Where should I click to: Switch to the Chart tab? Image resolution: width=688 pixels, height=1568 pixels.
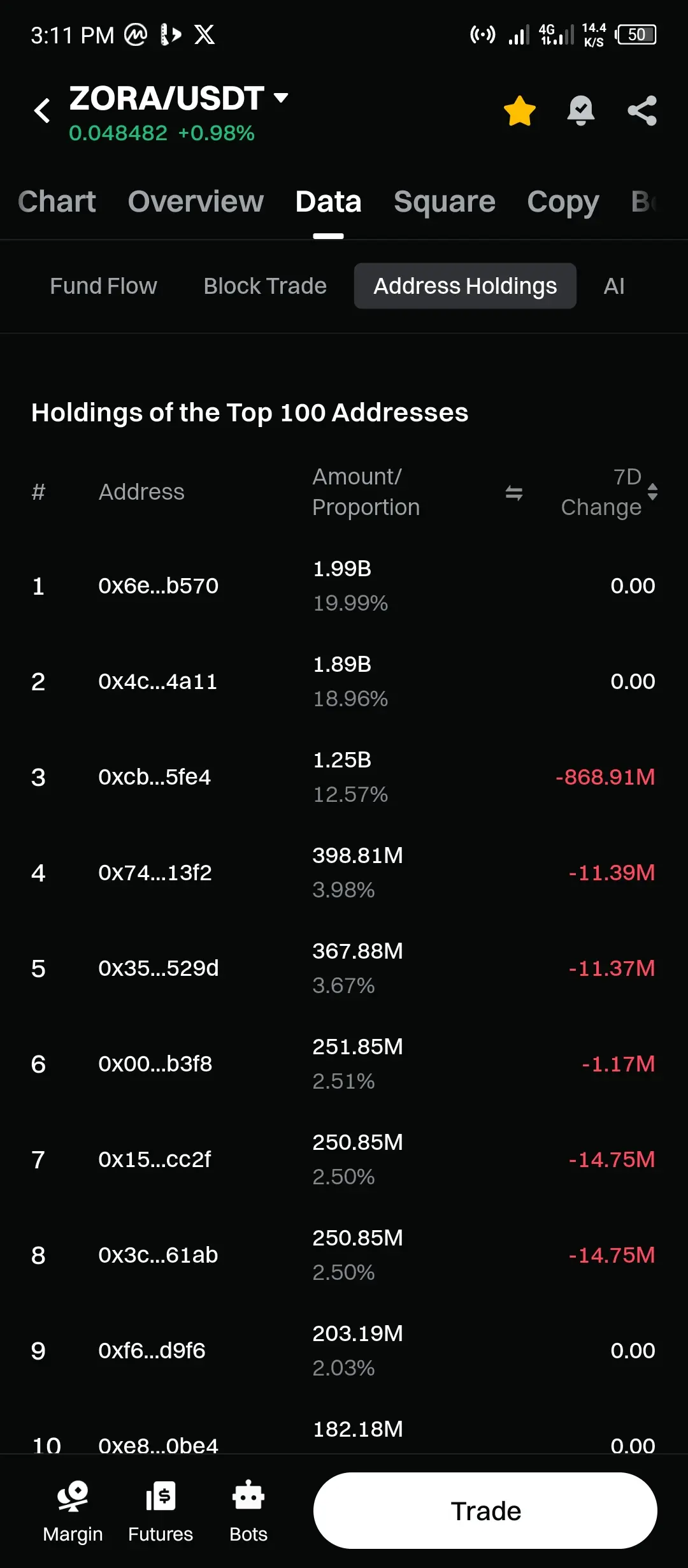click(x=57, y=202)
